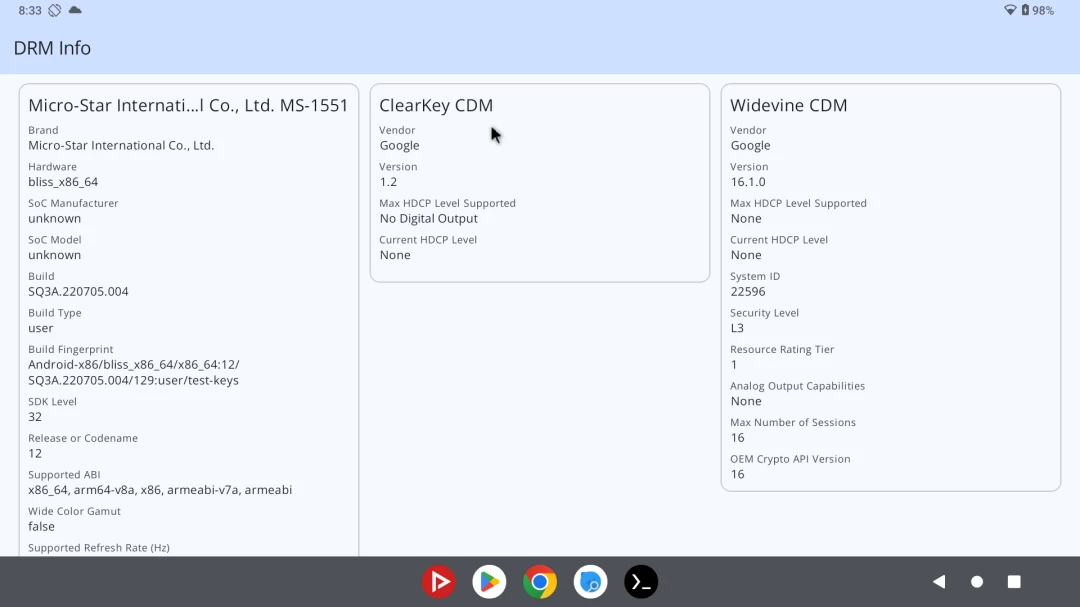Tap the Wi-Fi status icon
This screenshot has height=607, width=1080.
[1010, 10]
